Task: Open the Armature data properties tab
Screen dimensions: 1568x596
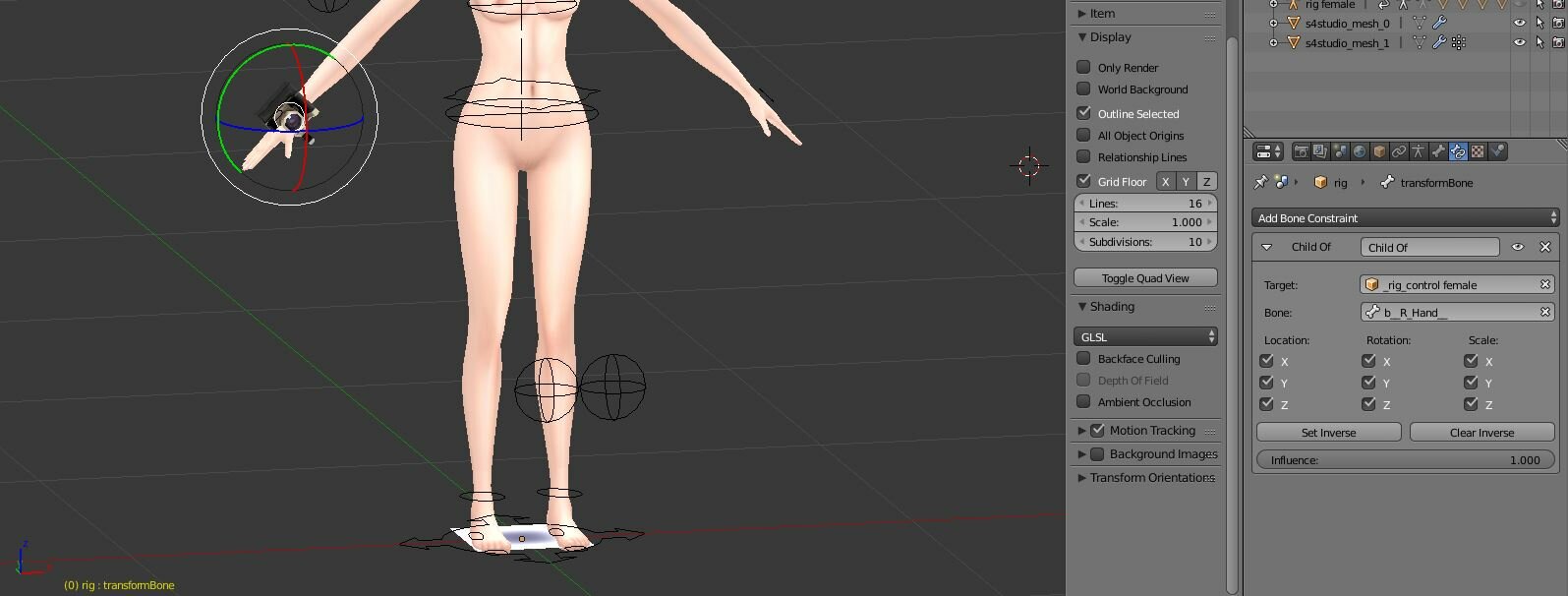Action: click(1419, 151)
